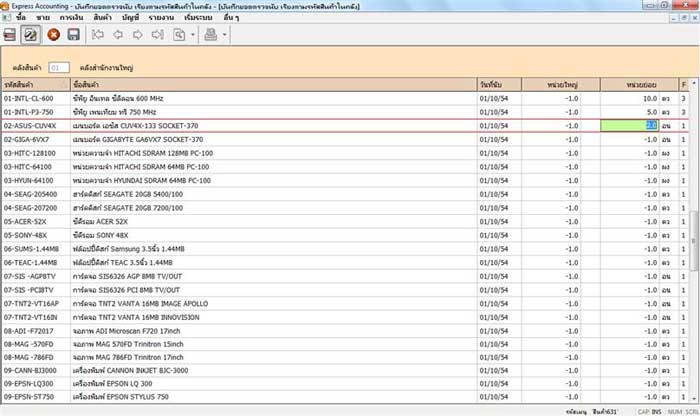Open the ขาย menu
The width and height of the screenshot is (700, 416).
point(43,17)
